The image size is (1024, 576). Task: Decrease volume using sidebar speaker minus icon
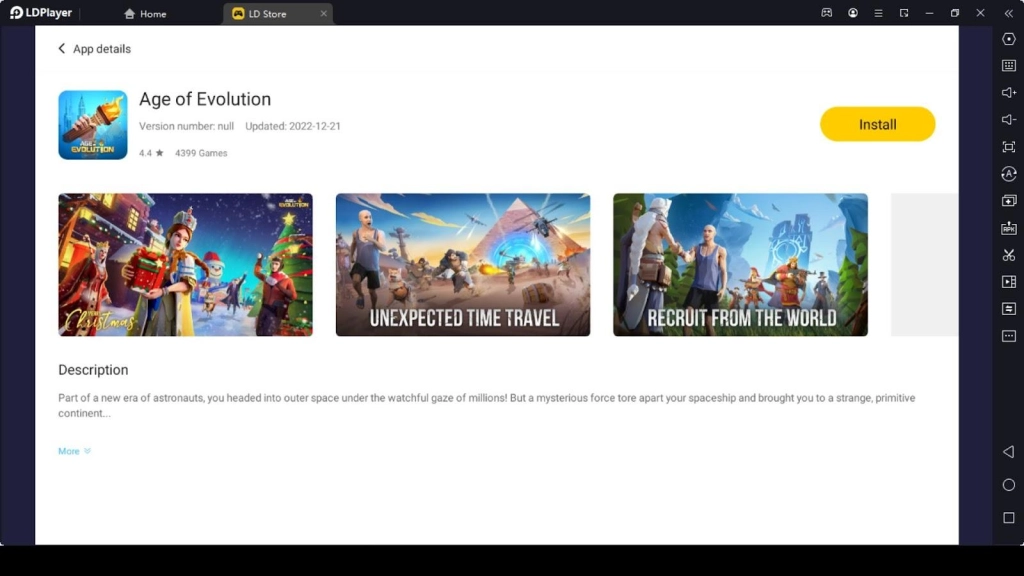[x=1008, y=120]
